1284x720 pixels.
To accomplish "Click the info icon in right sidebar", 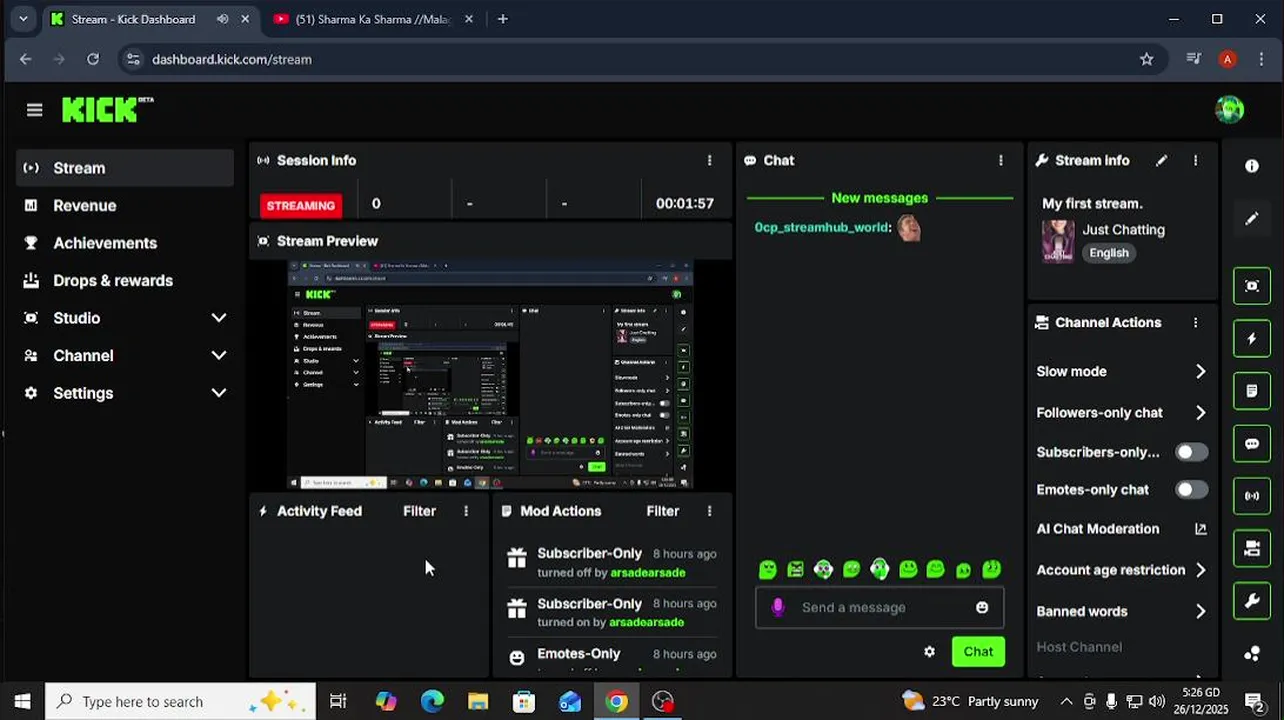I will tap(1252, 166).
